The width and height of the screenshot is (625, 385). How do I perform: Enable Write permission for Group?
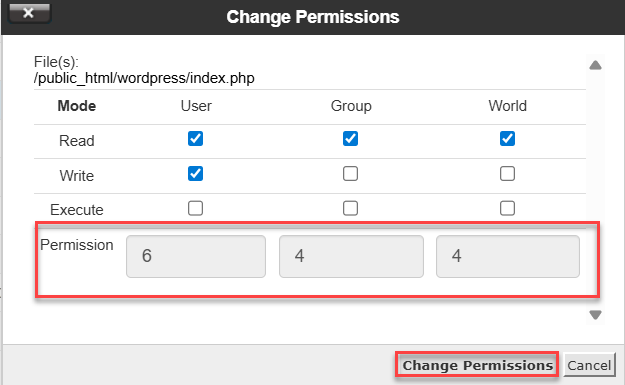[350, 173]
